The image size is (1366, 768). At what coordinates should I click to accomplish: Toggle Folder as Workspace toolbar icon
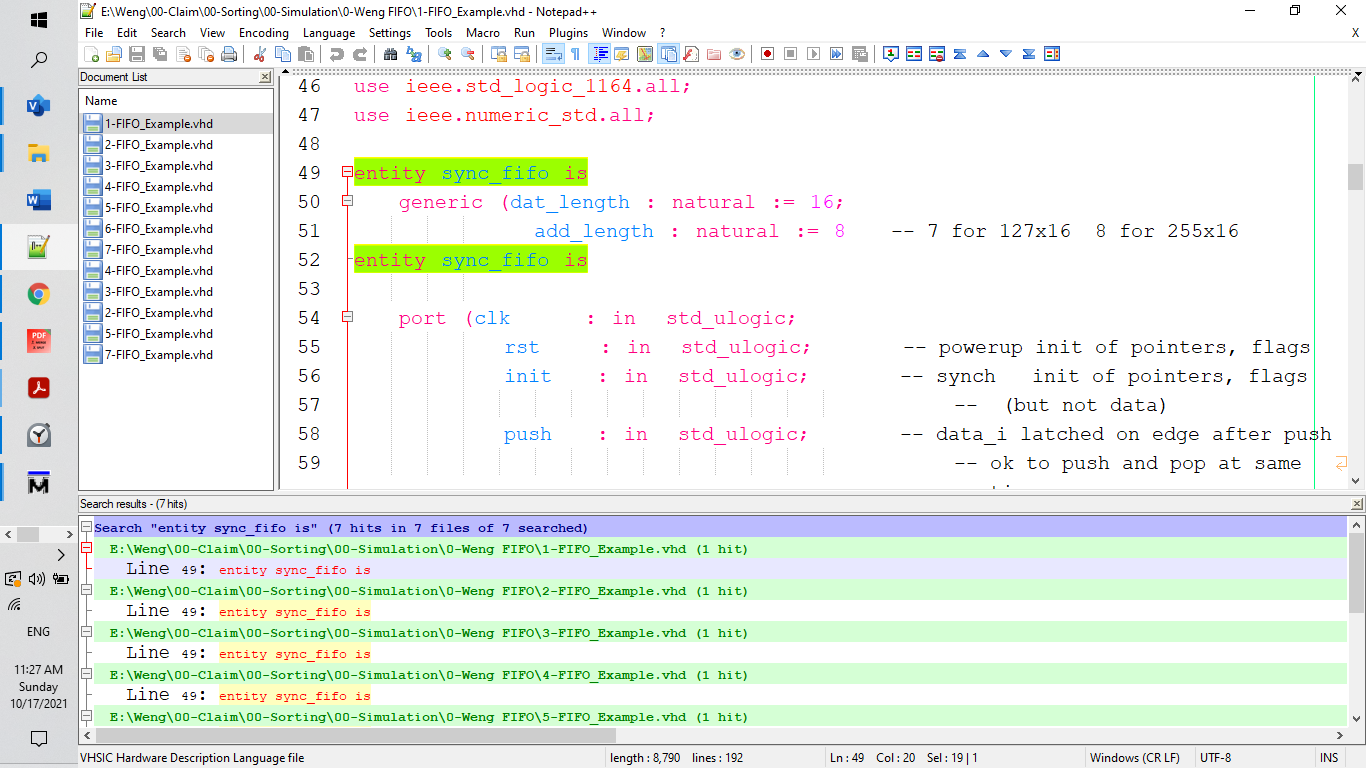[714, 54]
